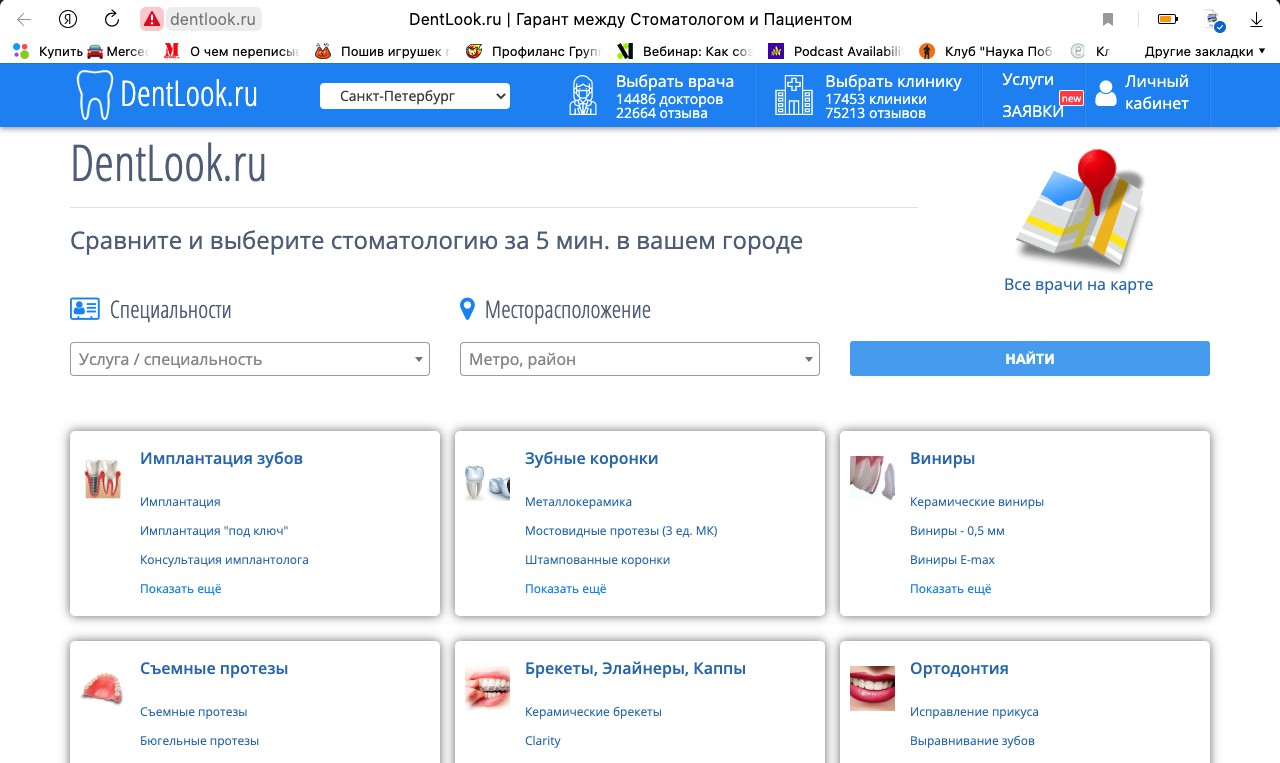Open the Clarity braces link
Screen dimensions: 1280x763
pyautogui.click(x=543, y=741)
